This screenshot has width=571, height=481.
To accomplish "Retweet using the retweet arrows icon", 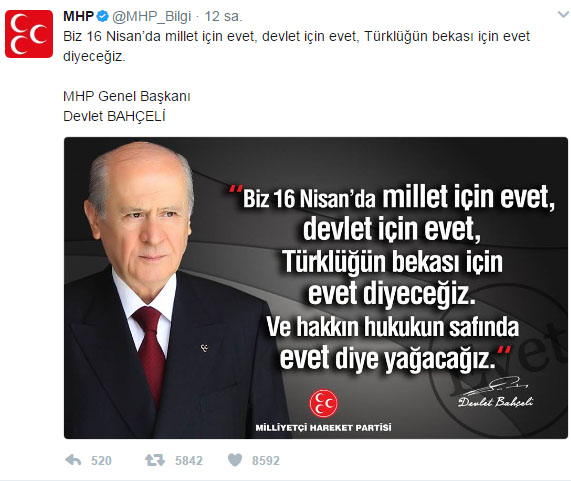I will (x=155, y=460).
